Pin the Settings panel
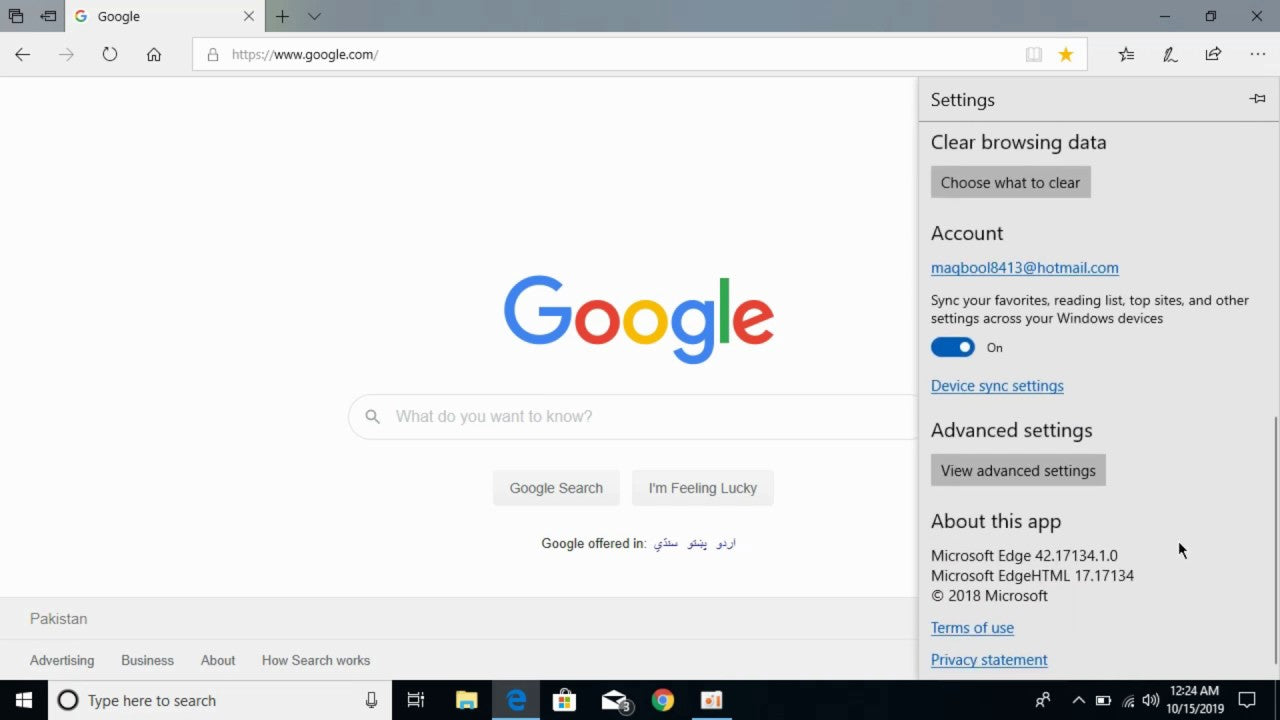Image resolution: width=1280 pixels, height=720 pixels. 1257,98
